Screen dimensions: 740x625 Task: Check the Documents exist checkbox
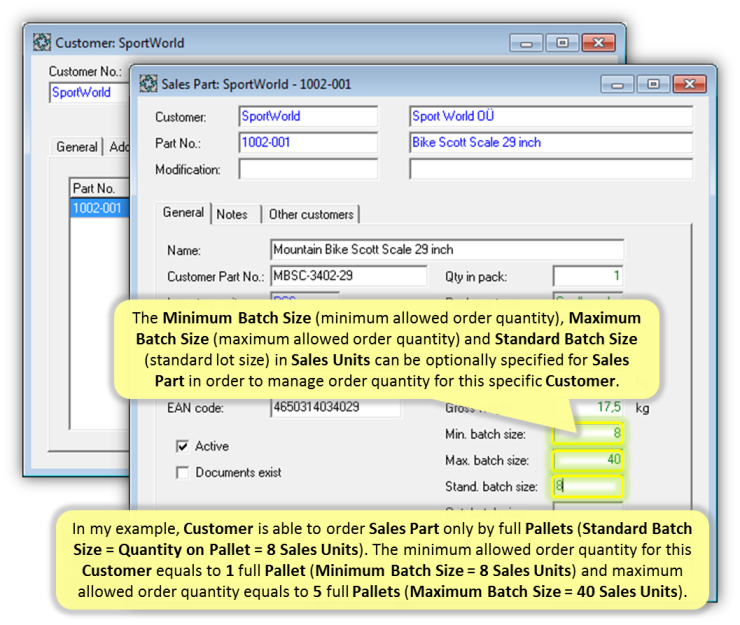point(182,473)
